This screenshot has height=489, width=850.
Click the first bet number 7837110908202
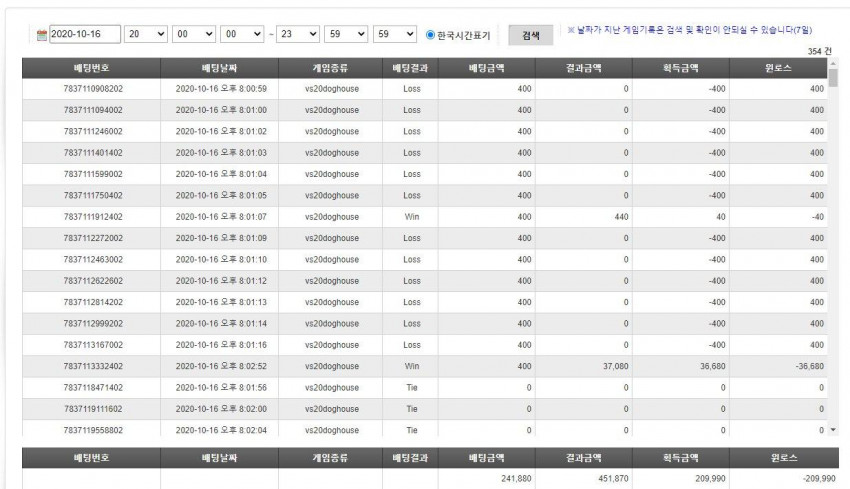[93, 89]
